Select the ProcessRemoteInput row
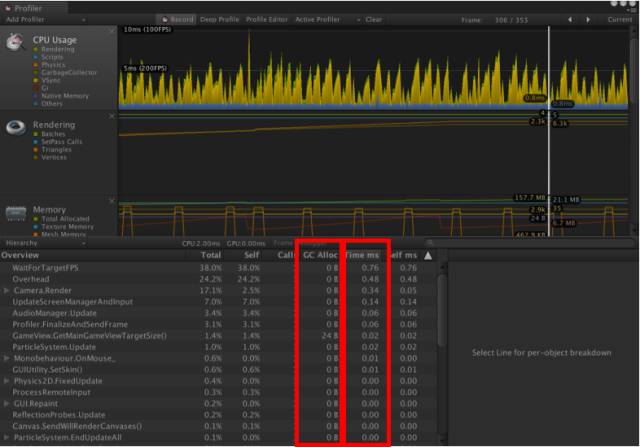Viewport: 640px width, 447px height. point(218,392)
